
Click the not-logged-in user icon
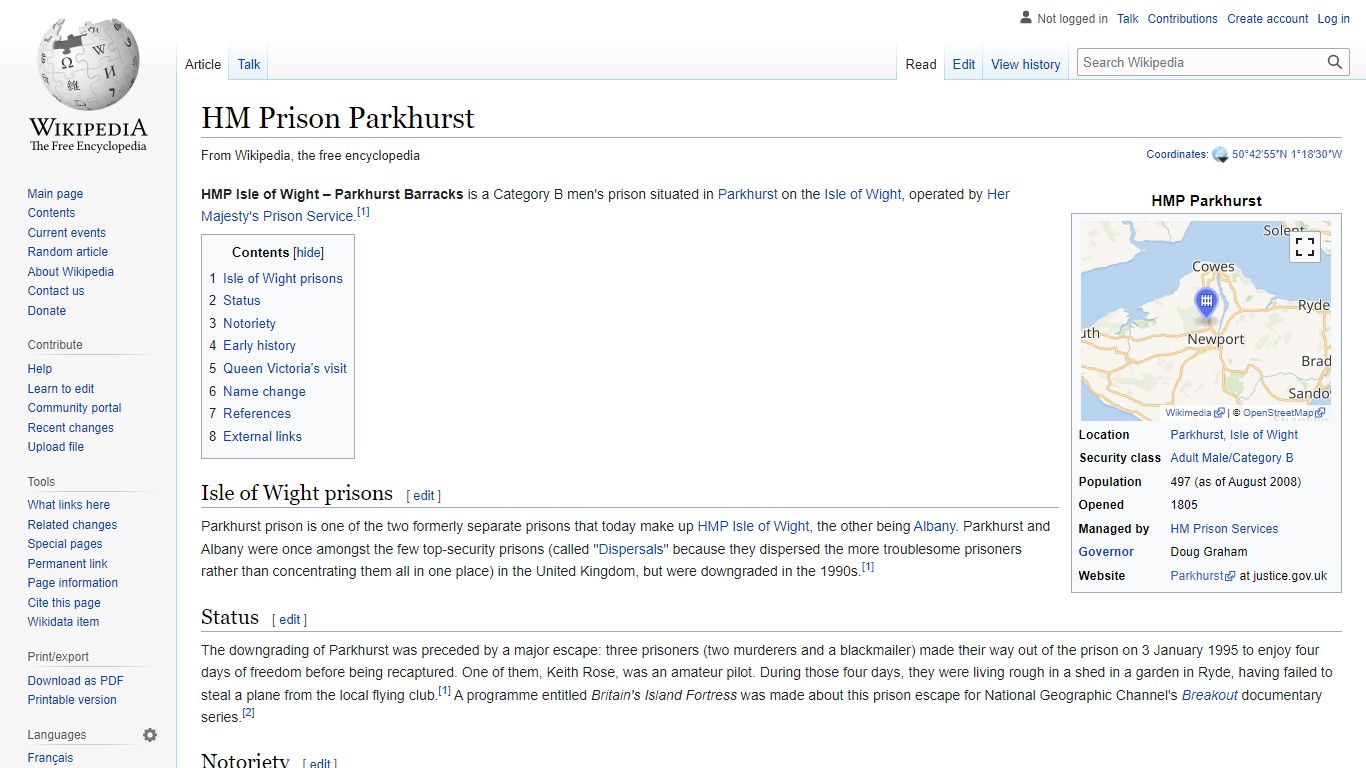coord(1025,18)
